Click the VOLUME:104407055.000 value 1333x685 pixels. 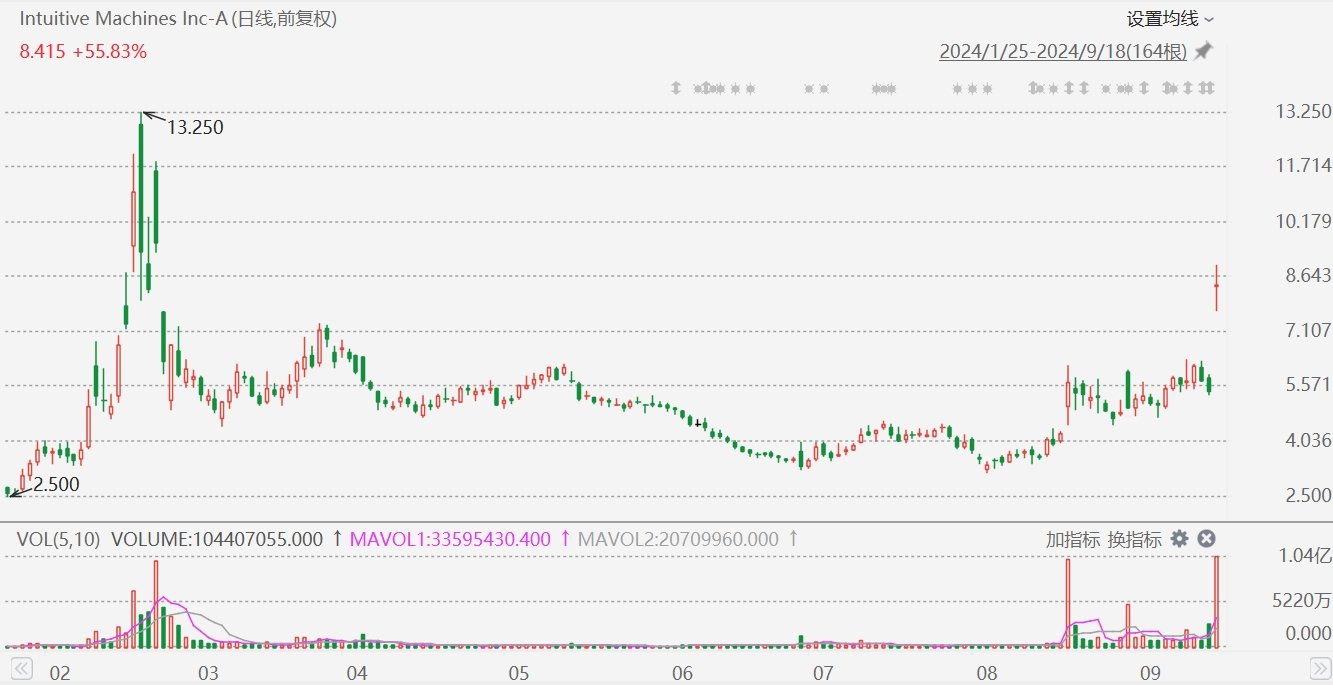(x=217, y=539)
